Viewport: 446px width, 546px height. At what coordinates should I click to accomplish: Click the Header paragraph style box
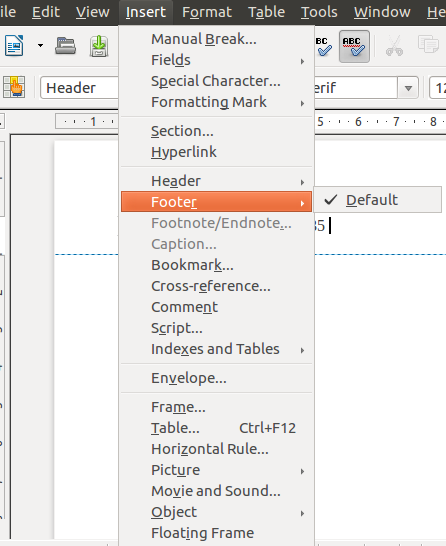pos(79,88)
